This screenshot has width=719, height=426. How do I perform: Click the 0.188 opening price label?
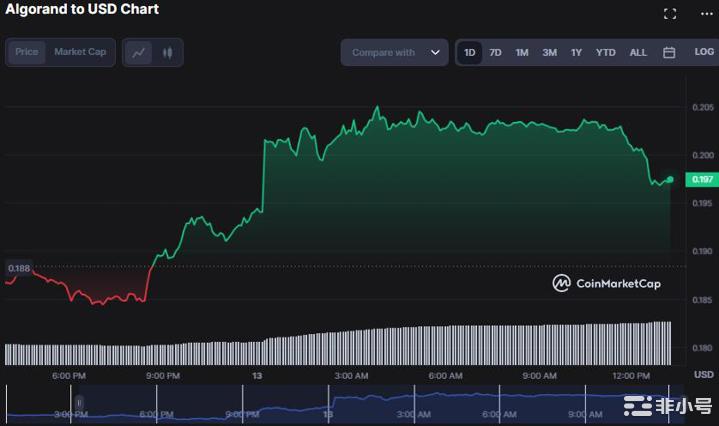(17, 268)
